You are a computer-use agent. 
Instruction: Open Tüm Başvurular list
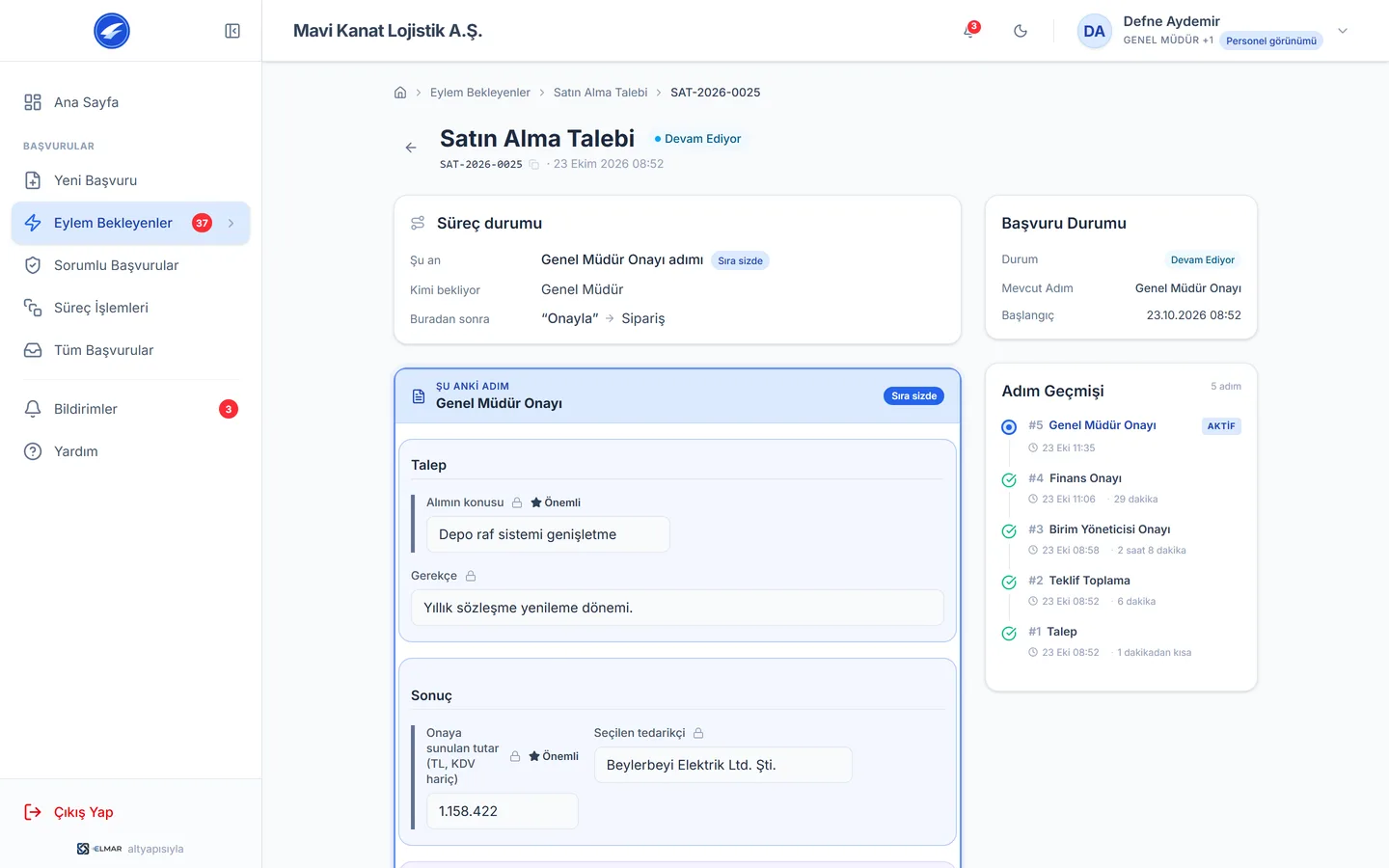[x=131, y=350]
